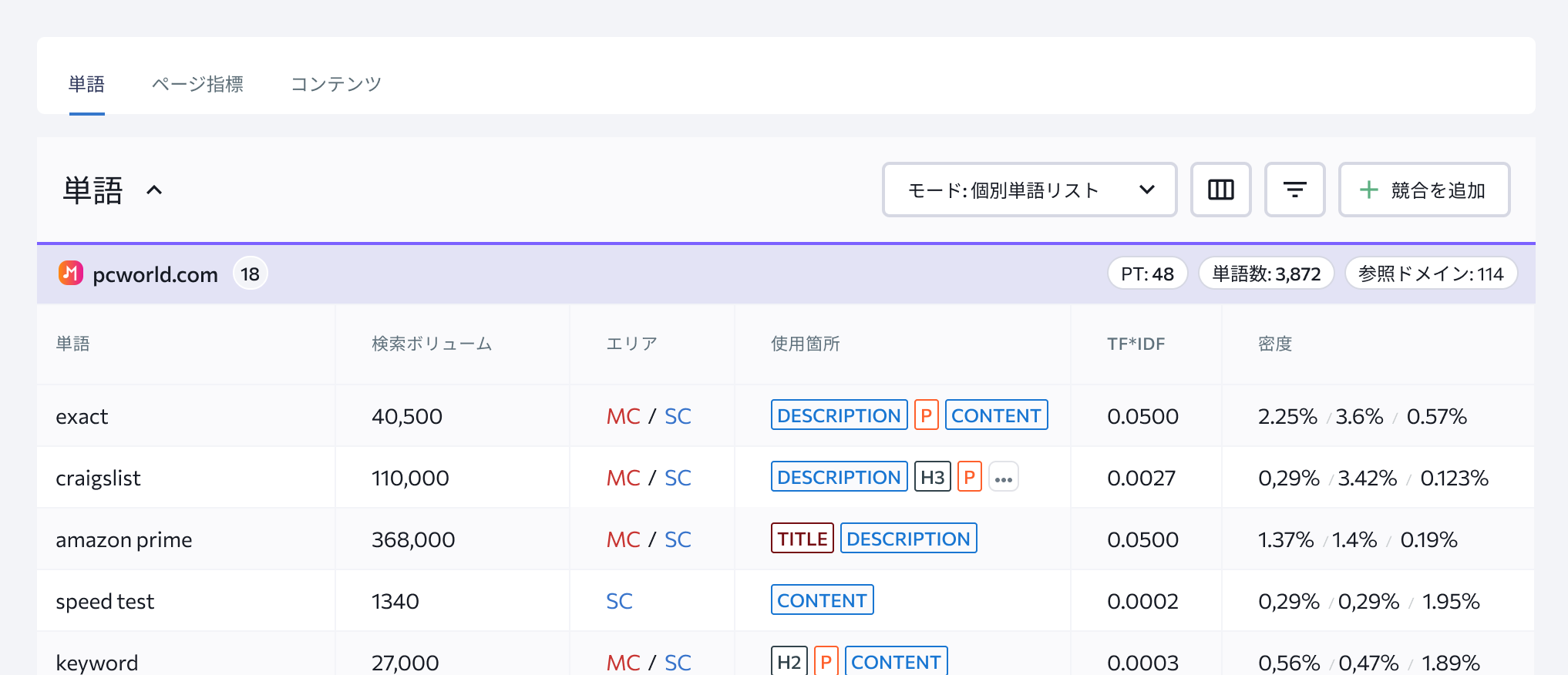Click the 368,000 search volume value
The image size is (1568, 675).
[x=413, y=539]
